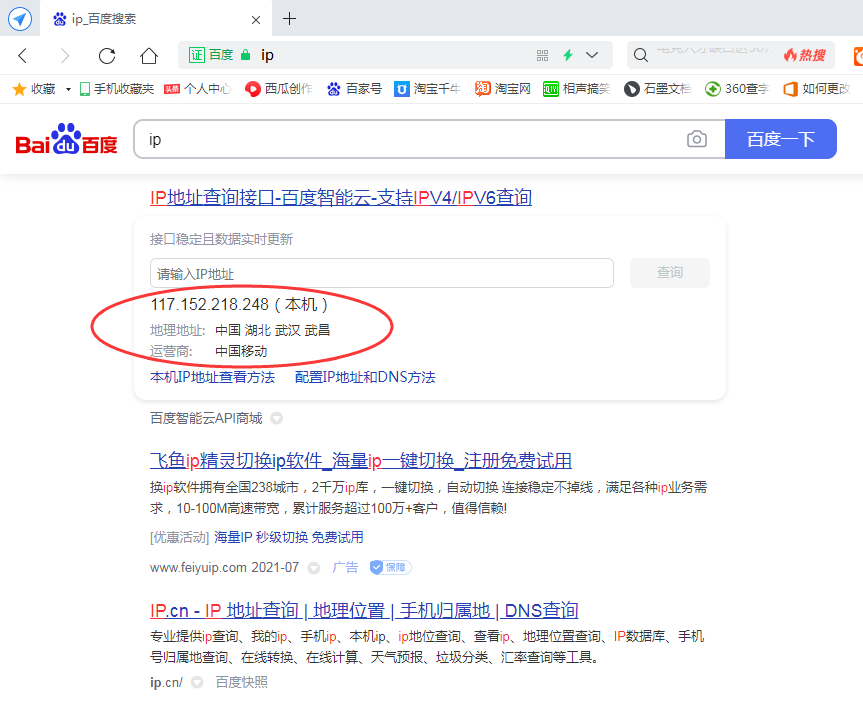This screenshot has width=863, height=715.
Task: Click the 百度一下 search button
Action: [781, 140]
